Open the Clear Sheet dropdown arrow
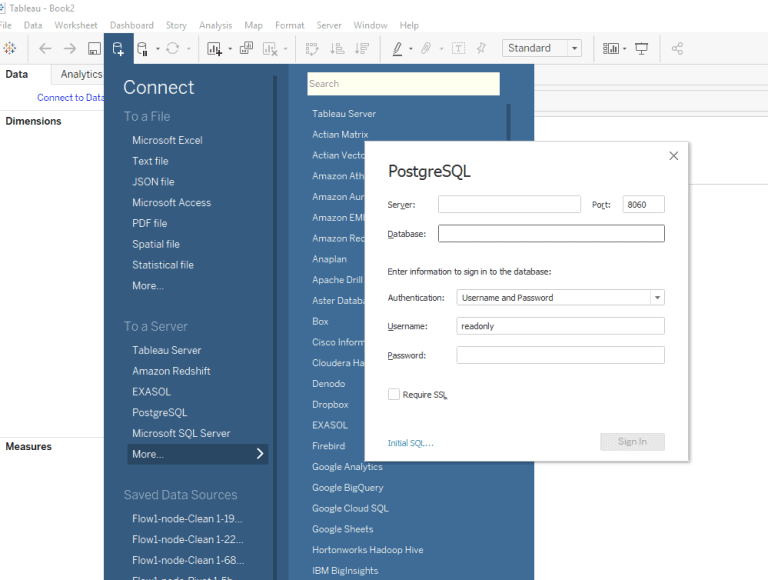768x580 pixels. 286,48
